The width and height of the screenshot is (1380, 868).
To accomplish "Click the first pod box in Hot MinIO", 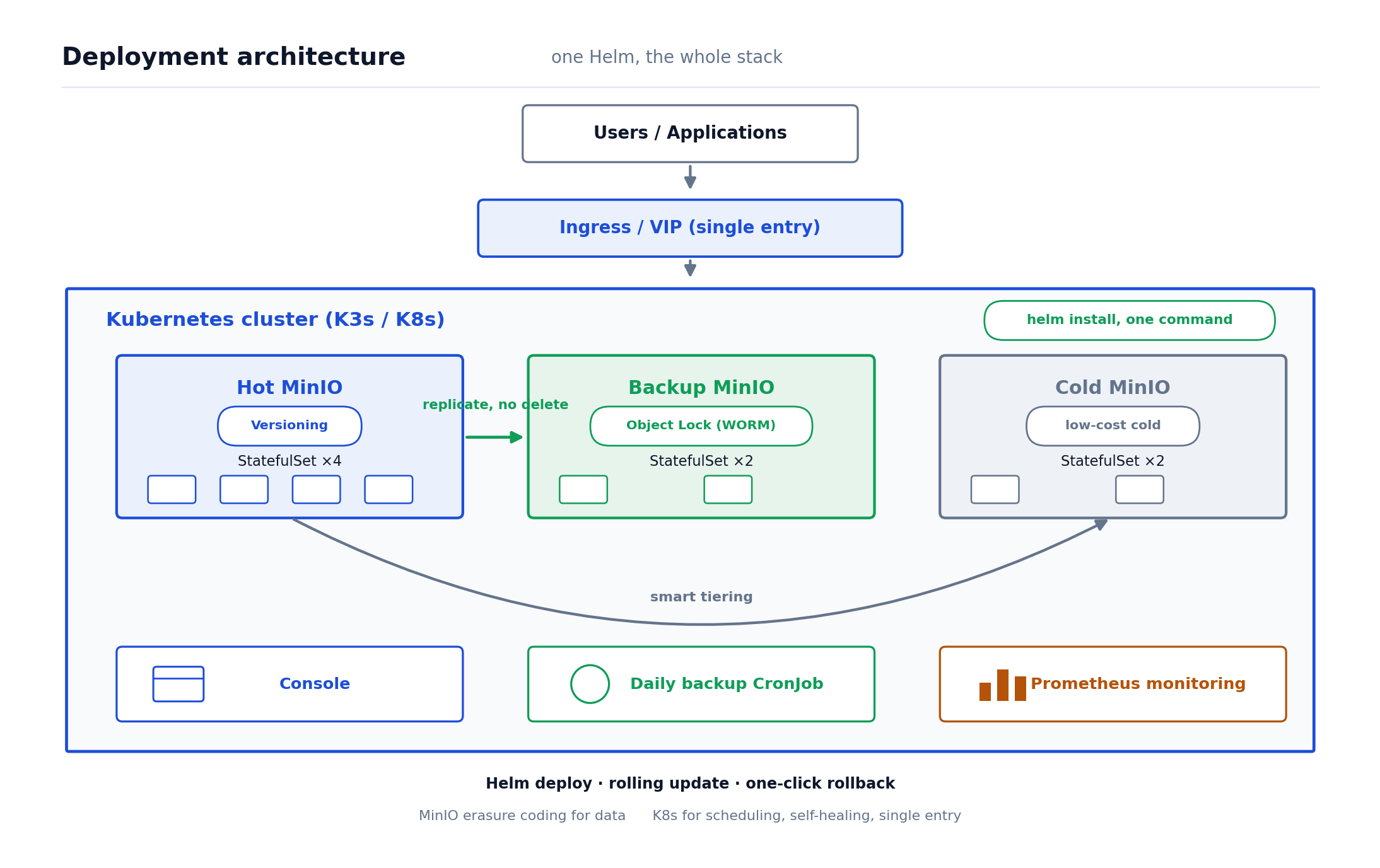I will (172, 490).
